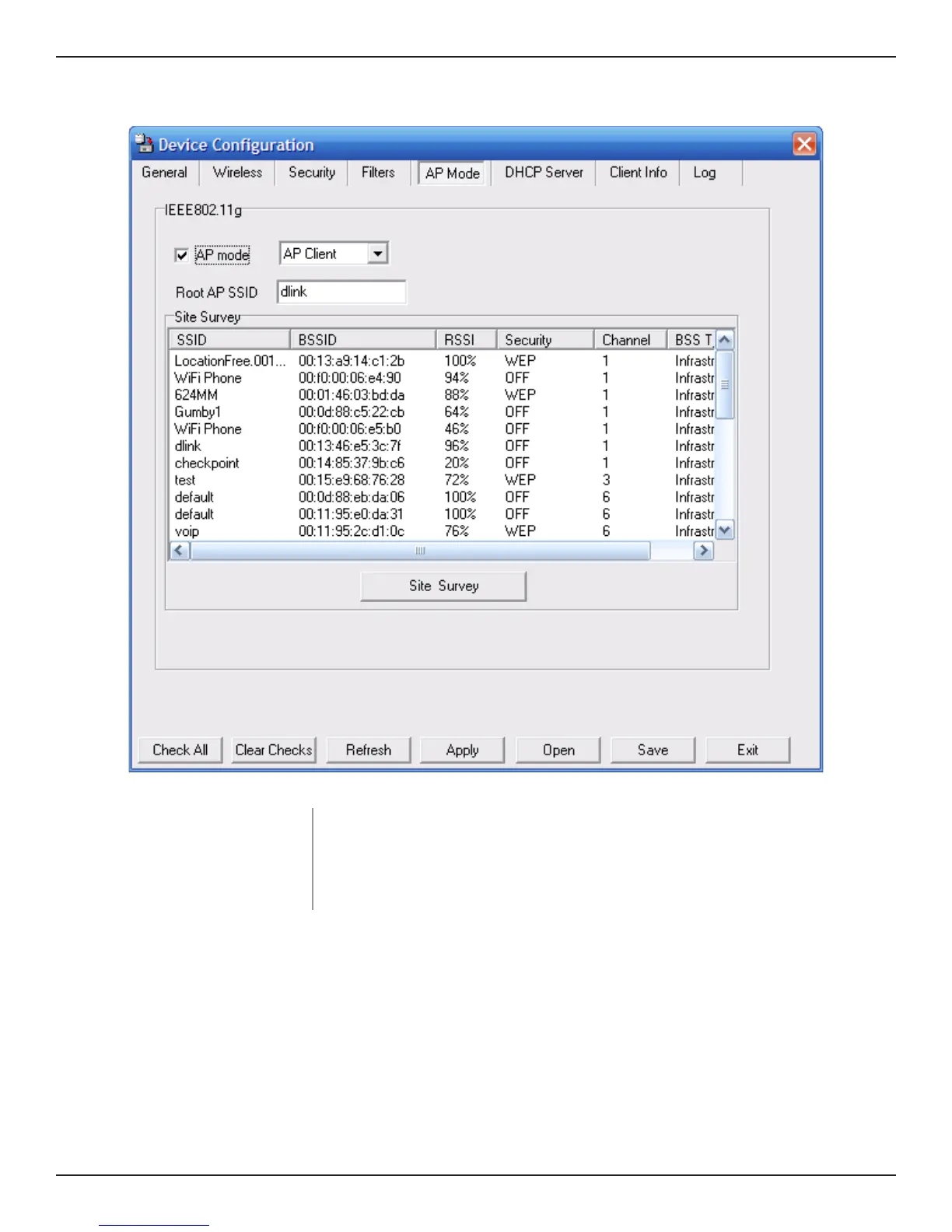Viewport: 952px width, 1232px height.
Task: Click the Apply button
Action: point(463,750)
